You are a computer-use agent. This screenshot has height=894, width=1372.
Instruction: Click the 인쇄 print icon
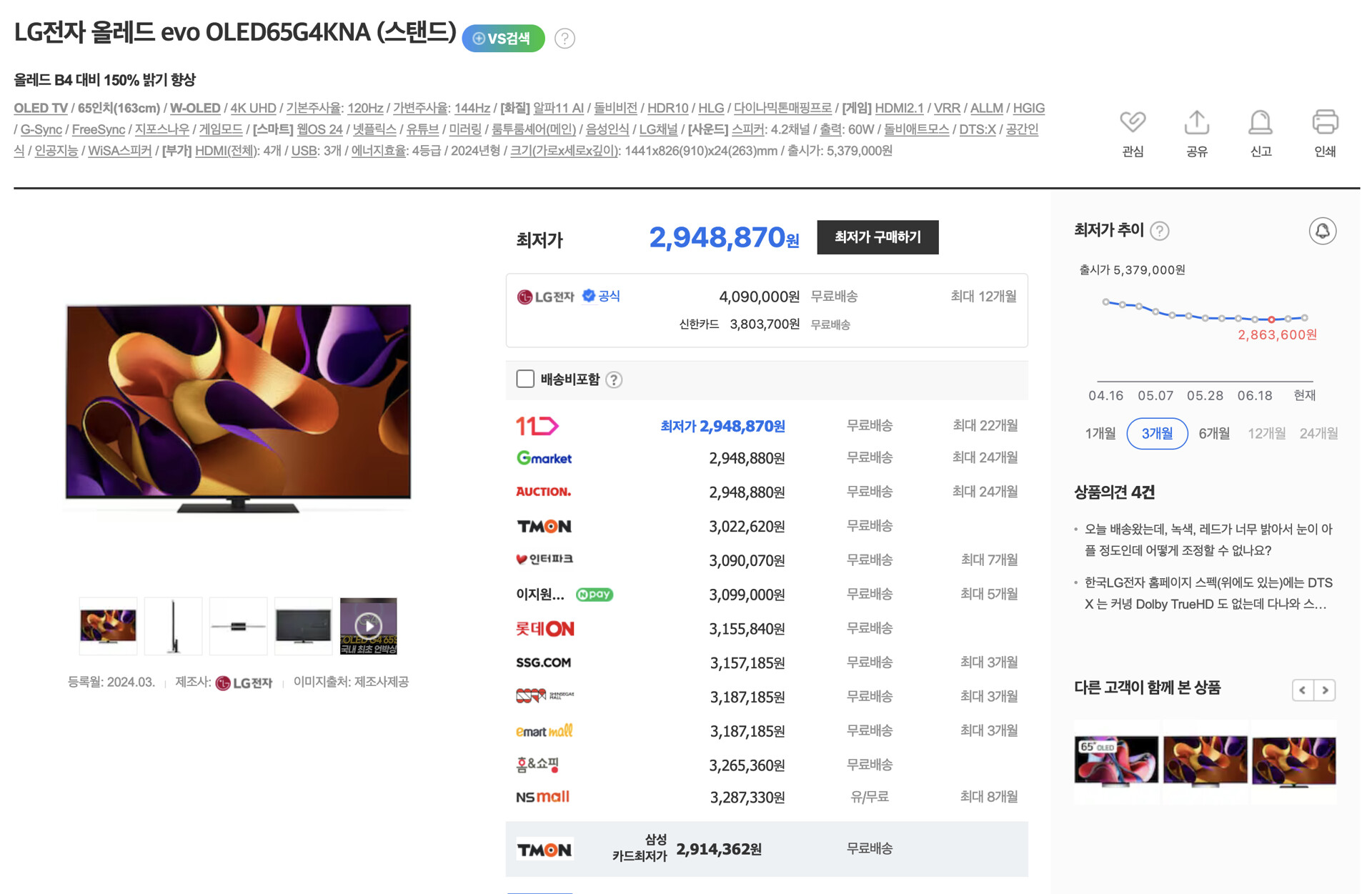tap(1325, 123)
